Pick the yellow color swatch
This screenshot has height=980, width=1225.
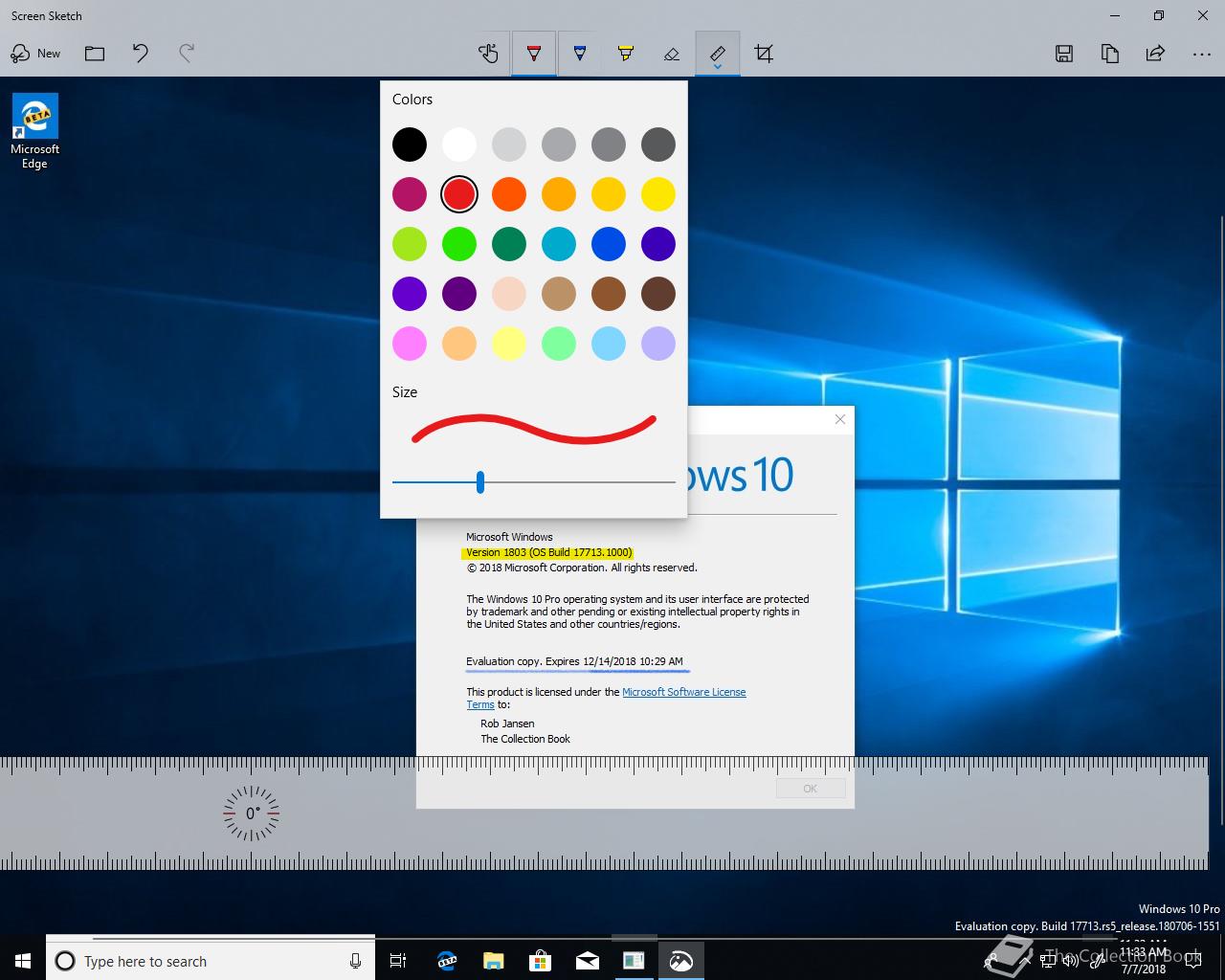658,194
